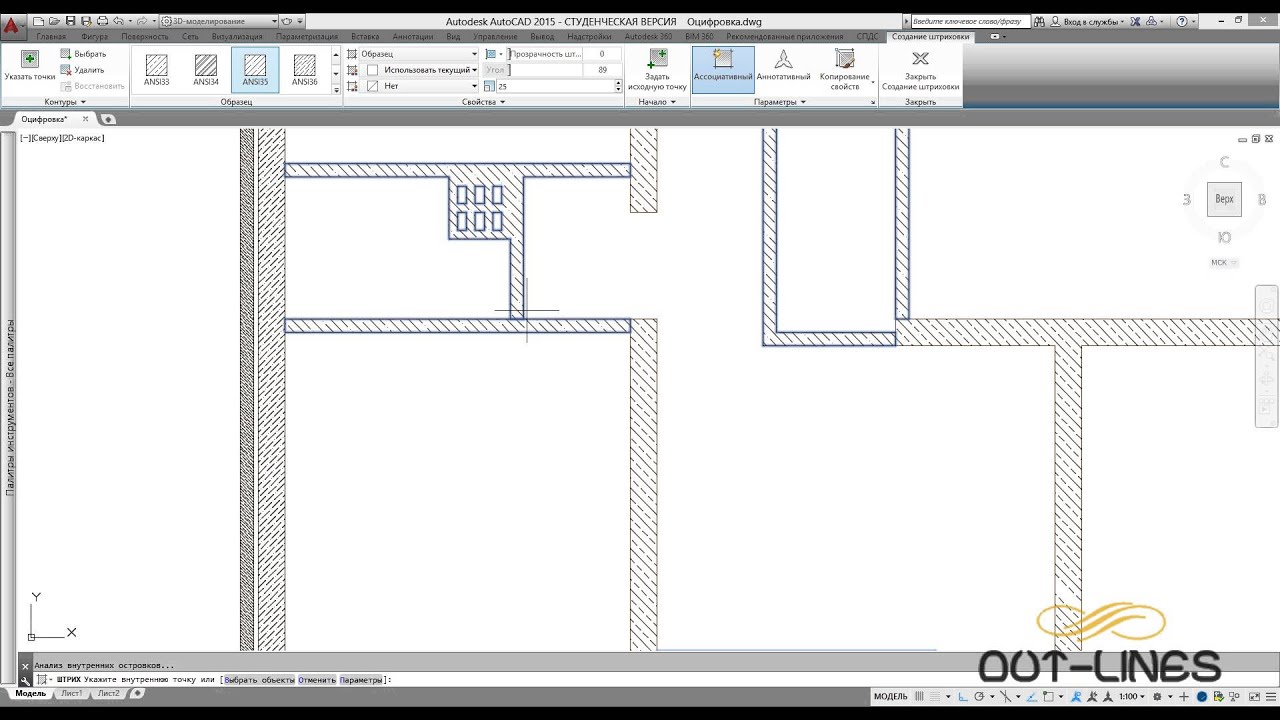Click the Plot printer icon
Image resolution: width=1280 pixels, height=720 pixels.
coord(102,21)
